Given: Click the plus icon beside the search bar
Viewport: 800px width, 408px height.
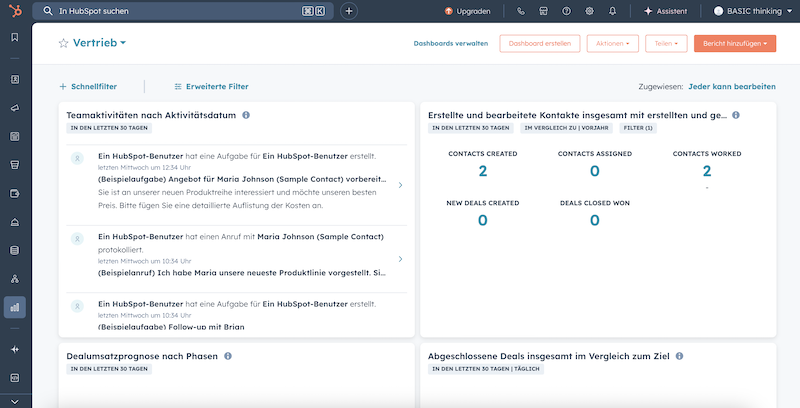Looking at the screenshot, I should (x=348, y=11).
